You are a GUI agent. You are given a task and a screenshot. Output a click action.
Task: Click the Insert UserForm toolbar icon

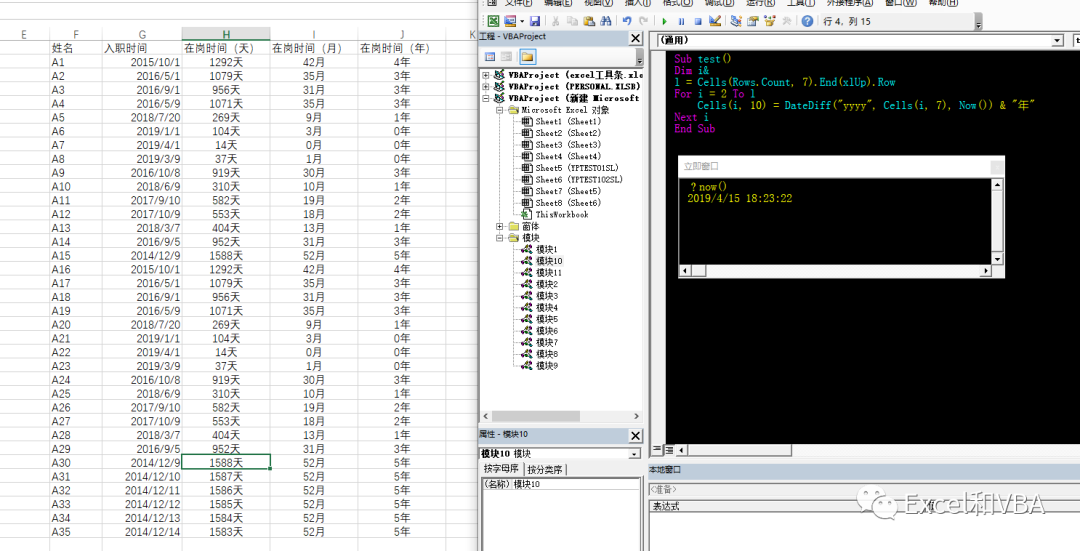[510, 21]
